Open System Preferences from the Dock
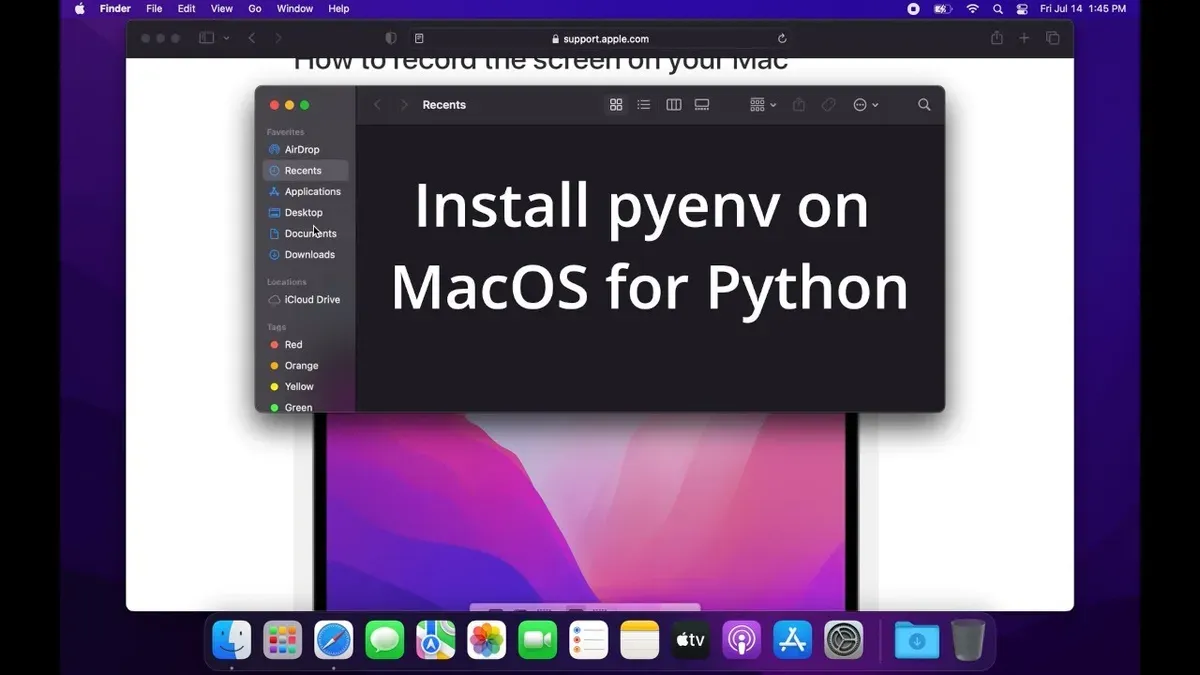This screenshot has height=675, width=1200. pos(844,640)
